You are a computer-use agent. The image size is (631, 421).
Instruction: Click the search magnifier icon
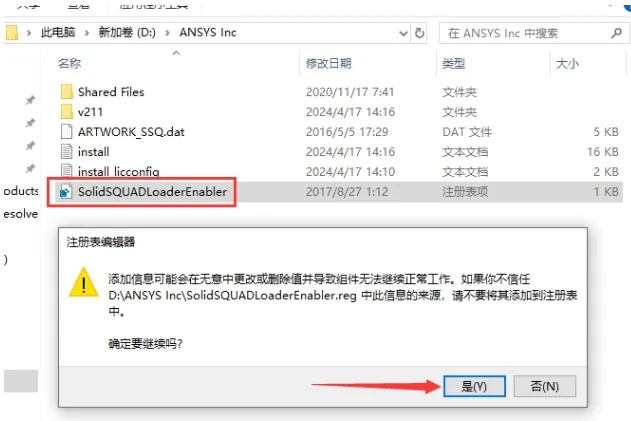point(616,33)
